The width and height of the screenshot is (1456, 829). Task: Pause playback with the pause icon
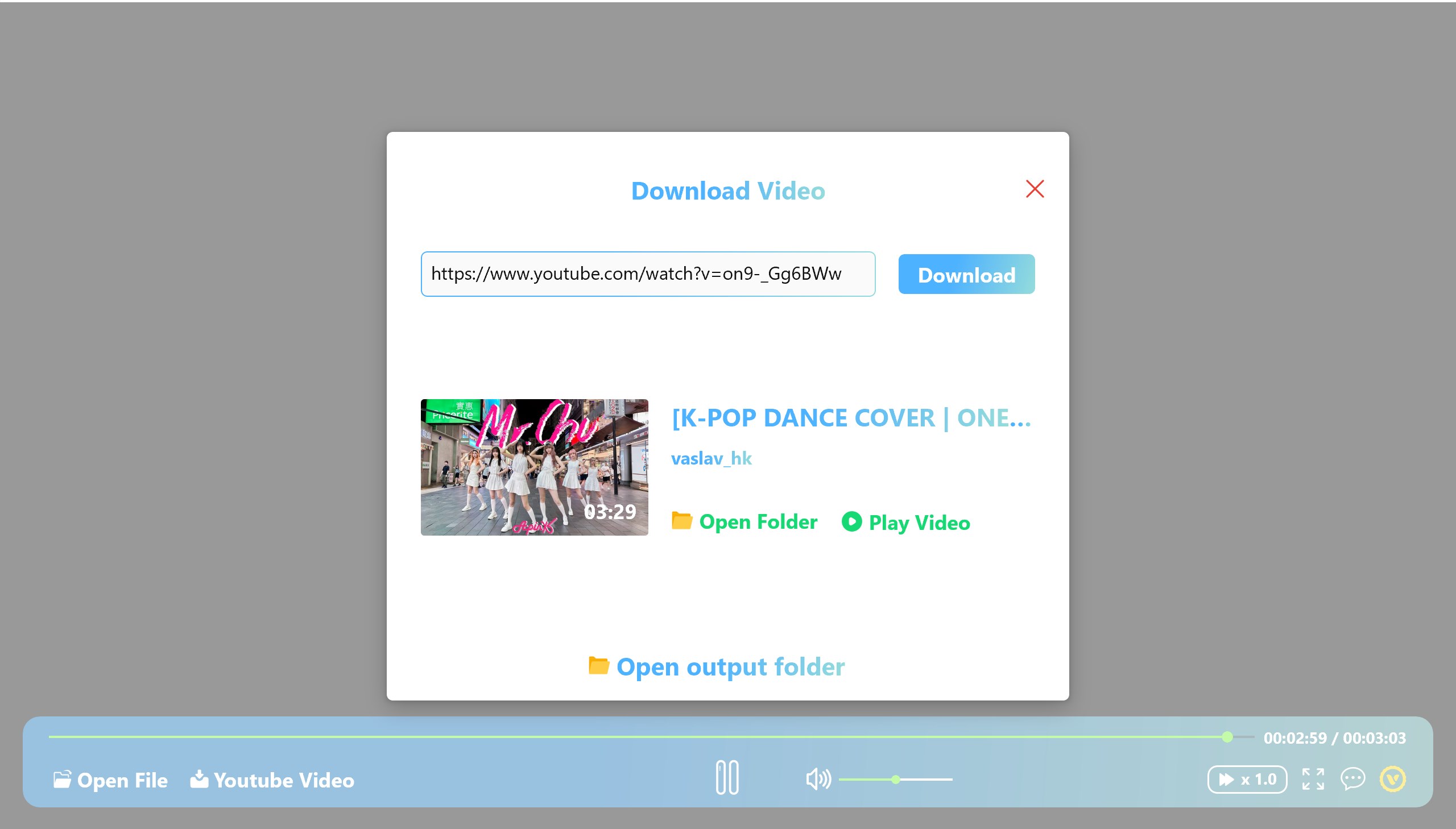coord(726,777)
